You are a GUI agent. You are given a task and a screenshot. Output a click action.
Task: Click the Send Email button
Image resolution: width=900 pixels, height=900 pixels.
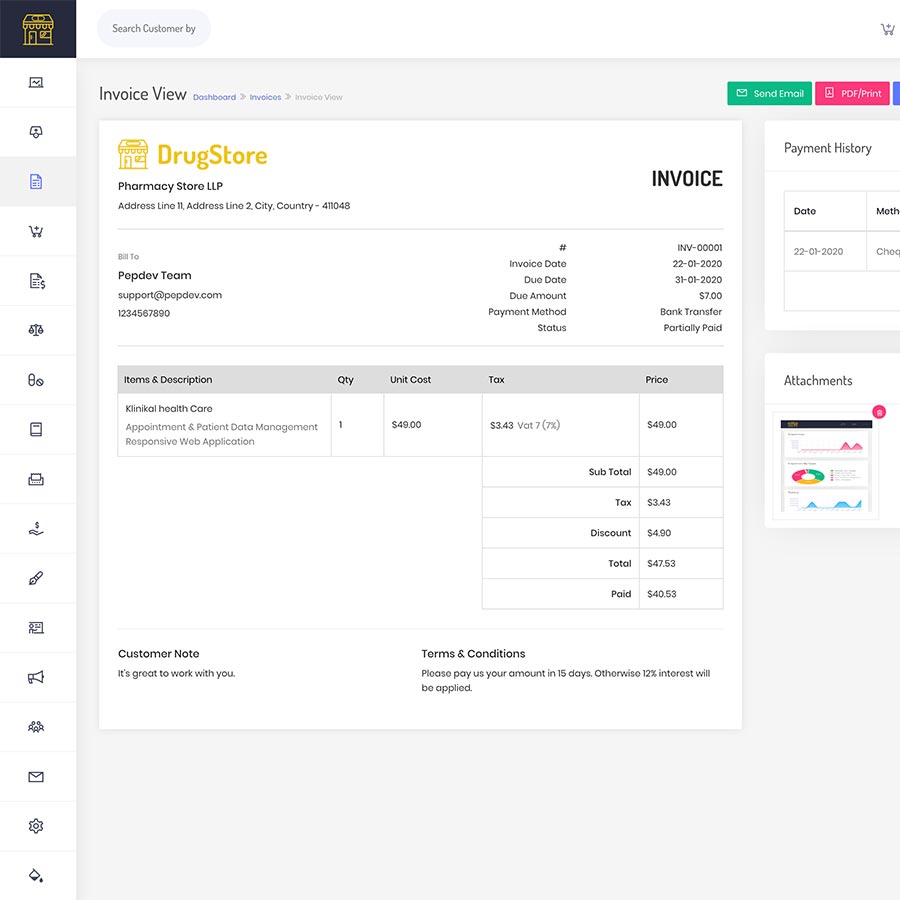(x=769, y=93)
